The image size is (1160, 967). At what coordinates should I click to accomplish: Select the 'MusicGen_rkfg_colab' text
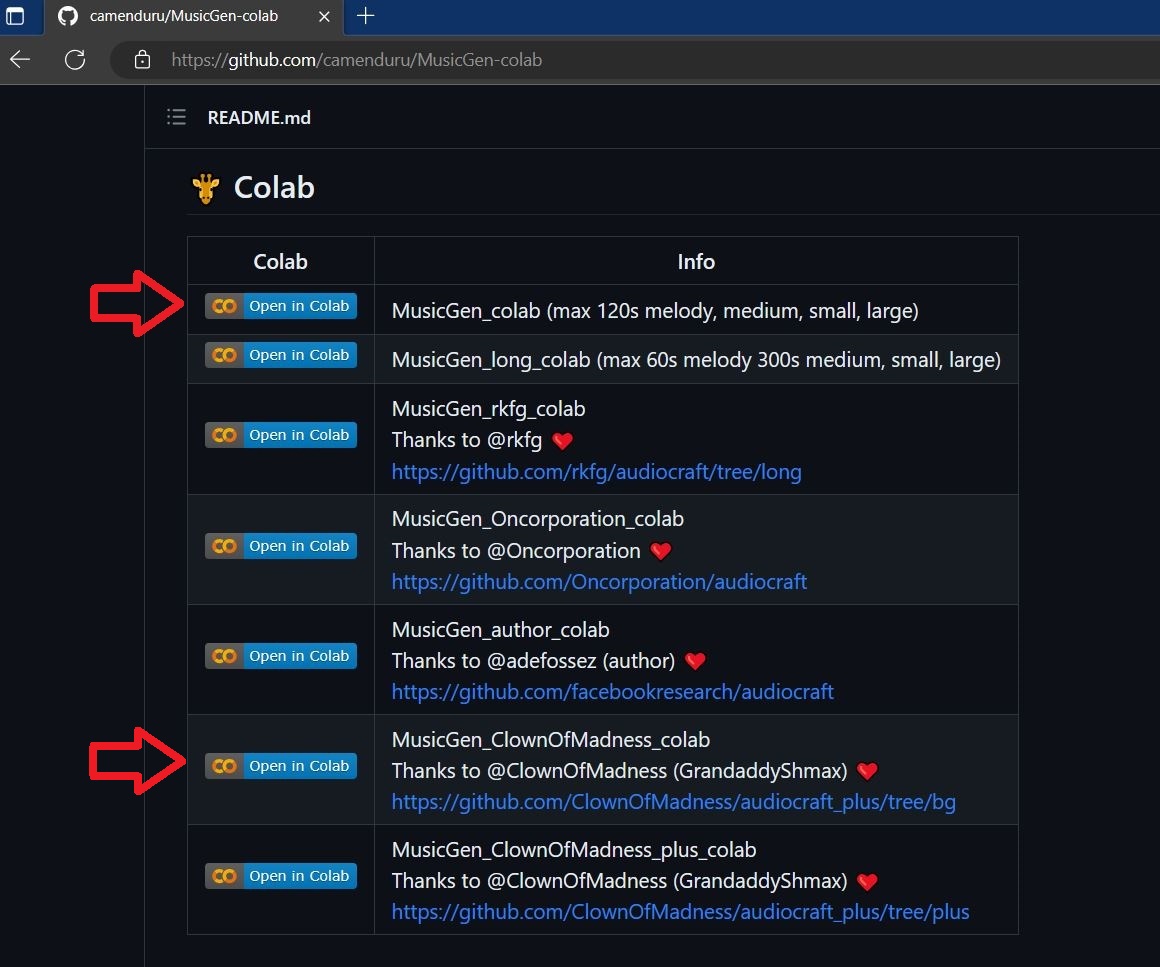pyautogui.click(x=488, y=409)
